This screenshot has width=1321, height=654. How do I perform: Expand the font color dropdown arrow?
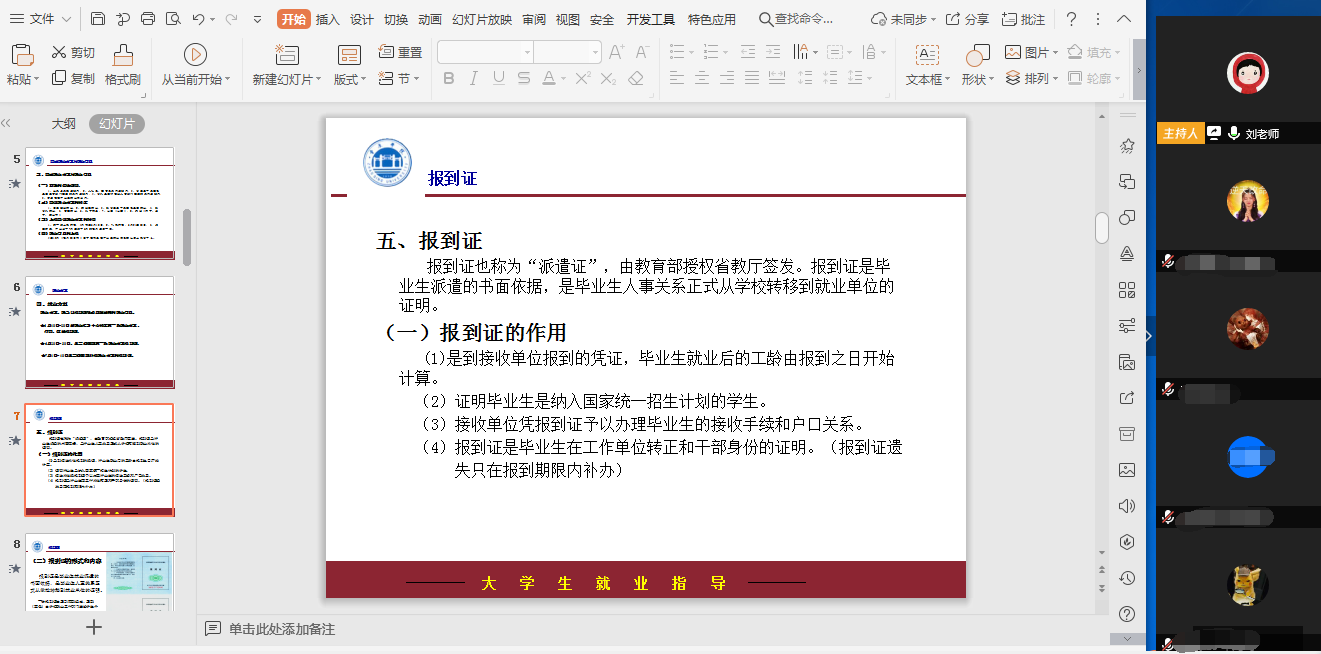pos(564,78)
